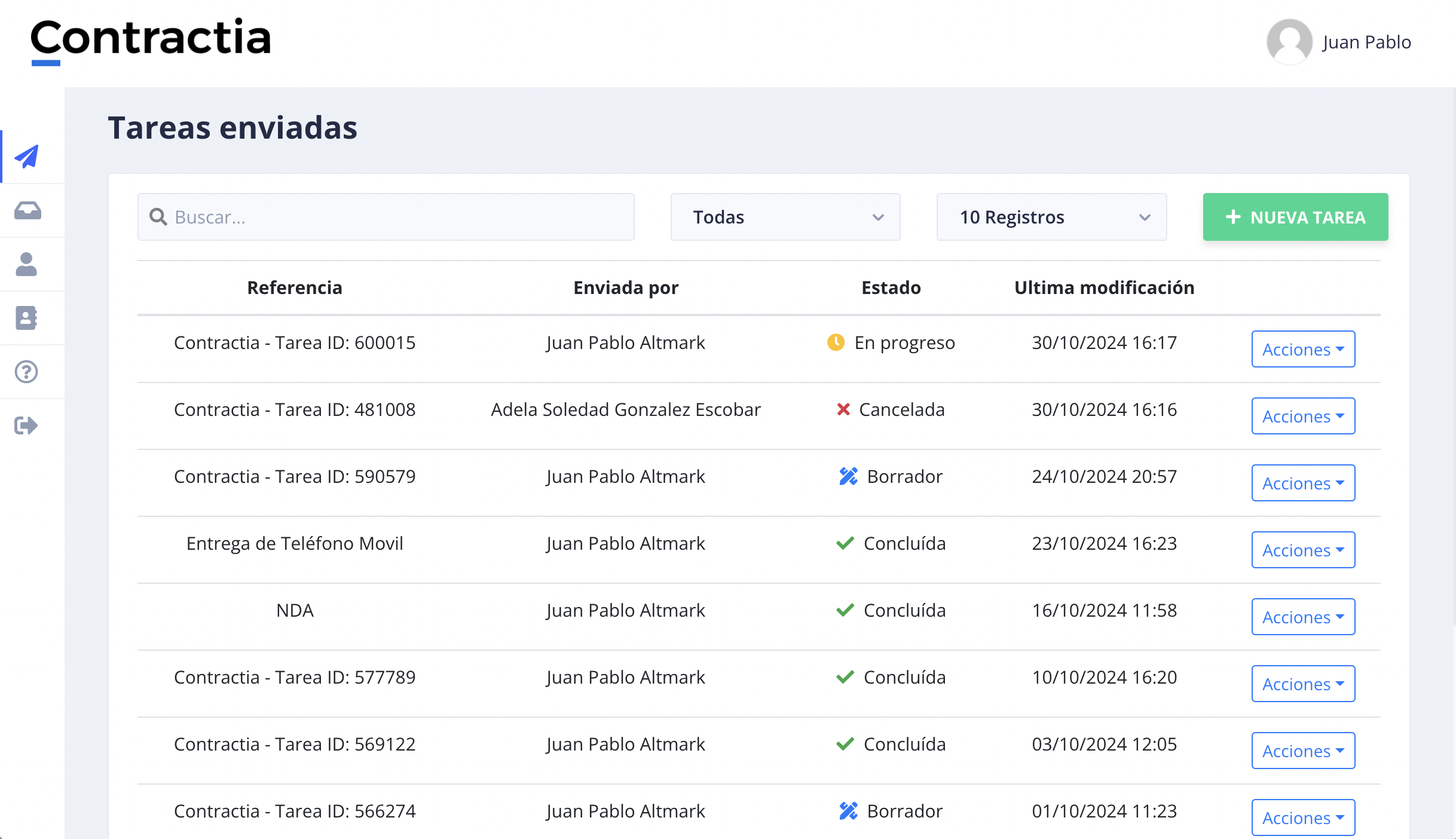The width and height of the screenshot is (1456, 839).
Task: Click the Juan Pablo username
Action: [1366, 42]
